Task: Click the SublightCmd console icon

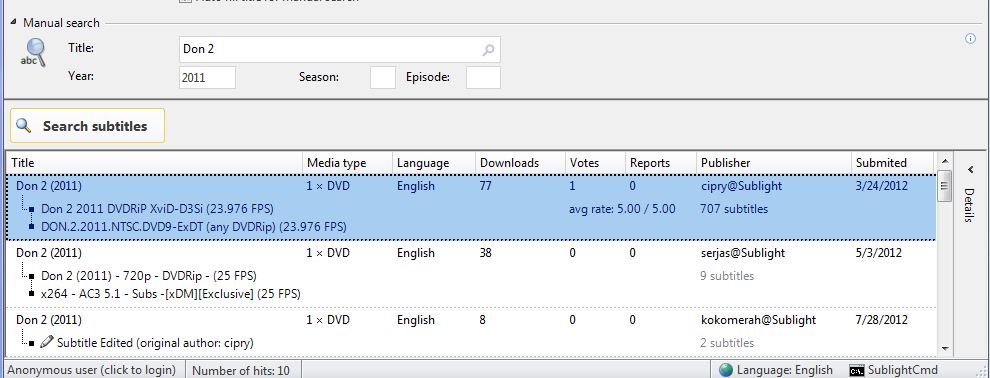Action: coord(856,370)
